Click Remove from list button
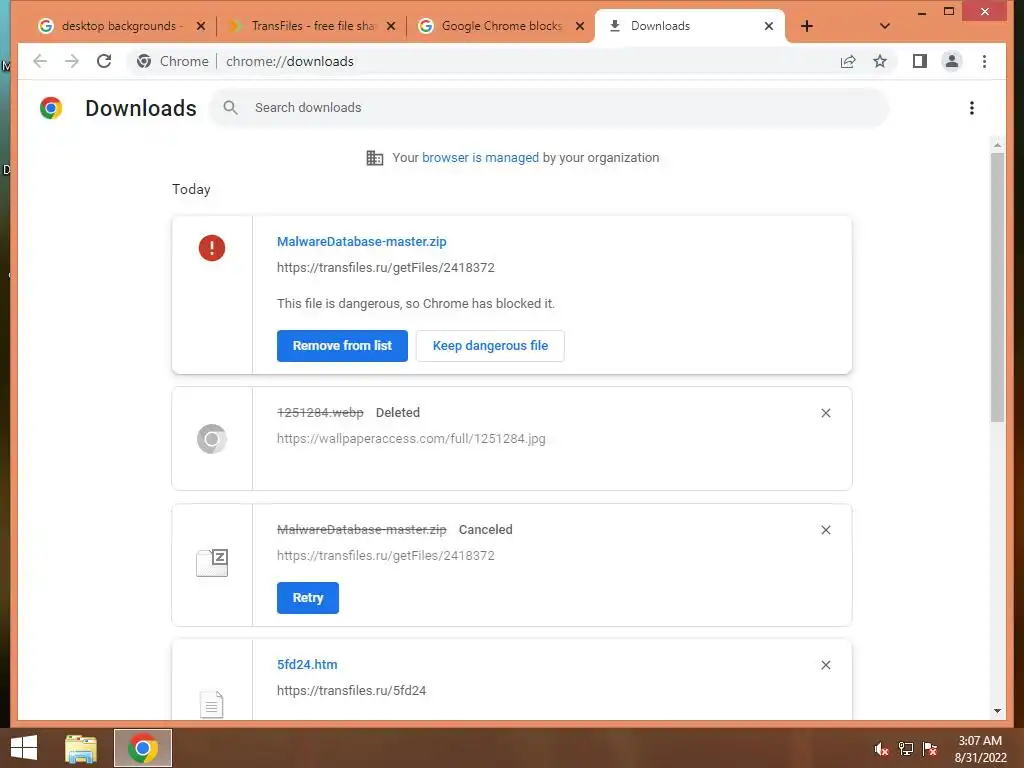Screen dimensions: 1024x768 (x=342, y=346)
